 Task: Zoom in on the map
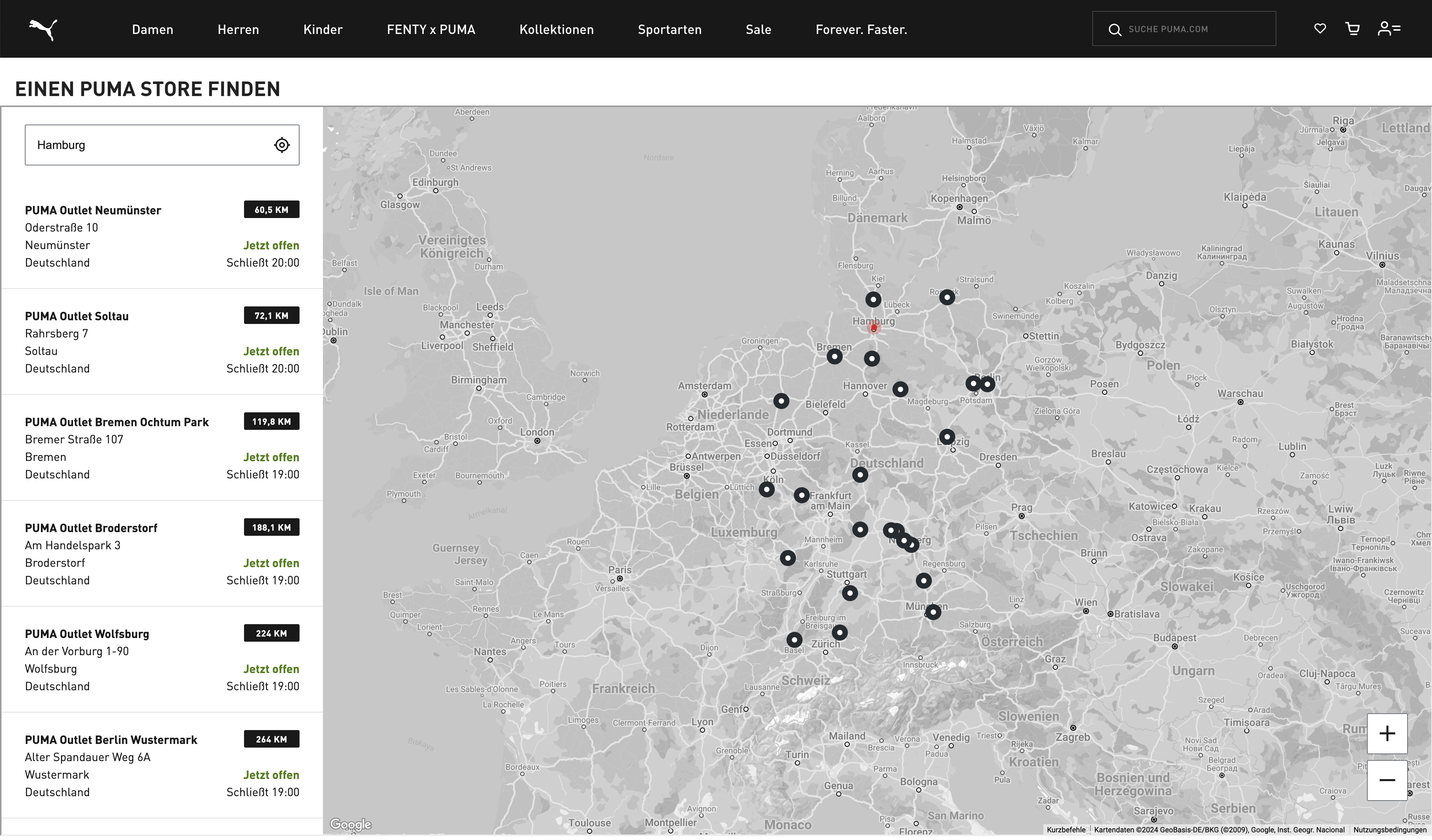pos(1387,733)
